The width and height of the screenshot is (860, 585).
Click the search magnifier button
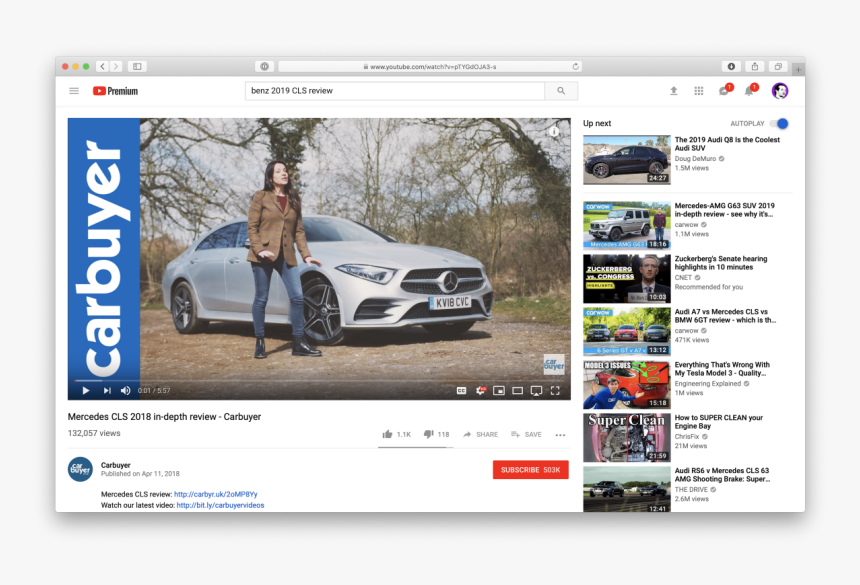click(561, 91)
